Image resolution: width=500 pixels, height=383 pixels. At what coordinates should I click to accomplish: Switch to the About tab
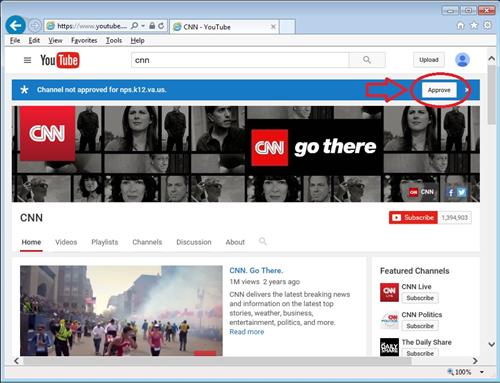[235, 242]
